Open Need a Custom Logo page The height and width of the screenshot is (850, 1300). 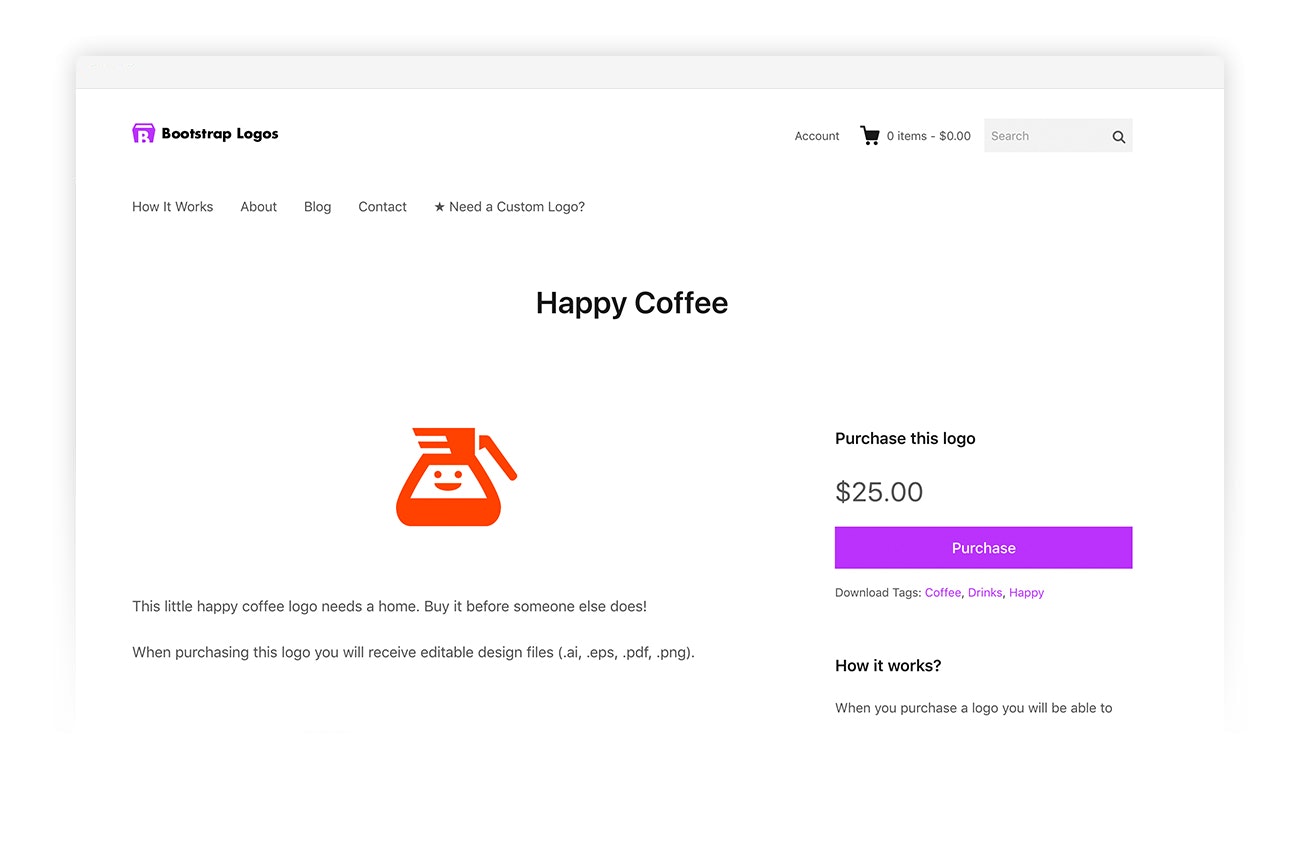pyautogui.click(x=516, y=206)
